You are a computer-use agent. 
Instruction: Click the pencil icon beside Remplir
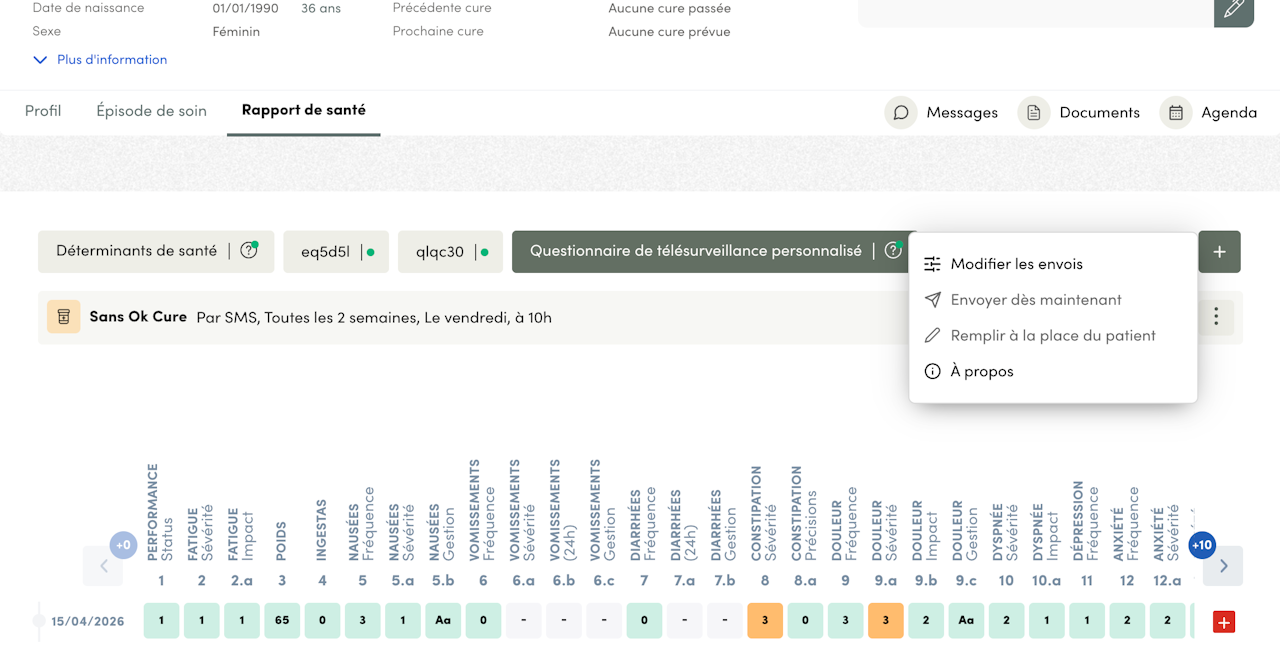click(x=933, y=336)
